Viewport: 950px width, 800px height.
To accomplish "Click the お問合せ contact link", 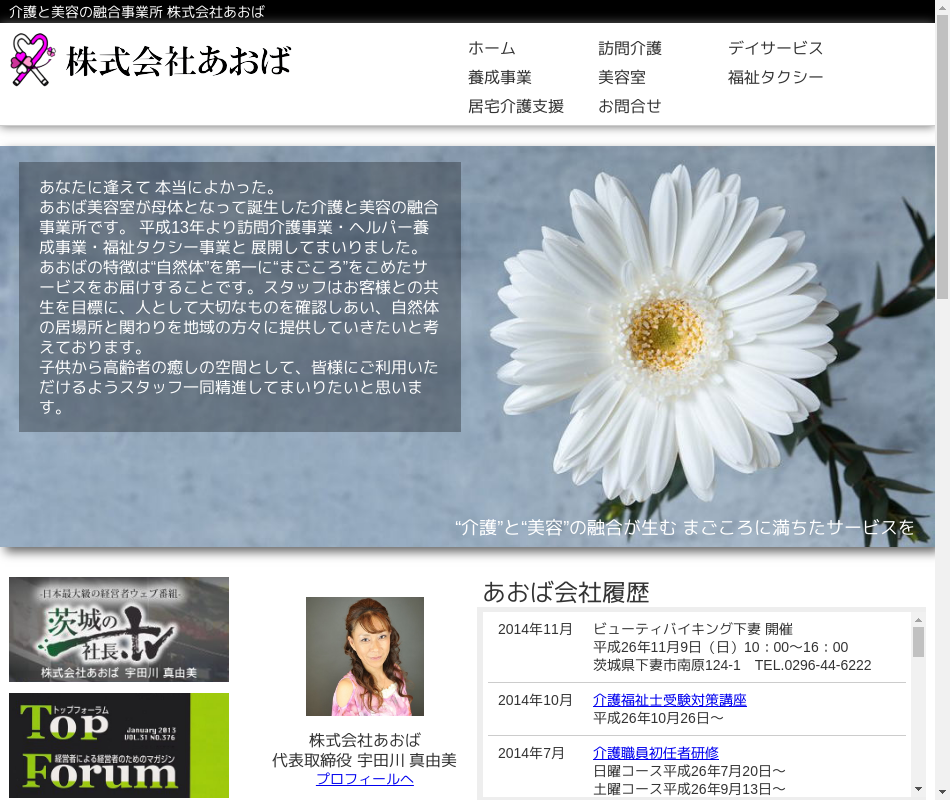I will coord(629,106).
